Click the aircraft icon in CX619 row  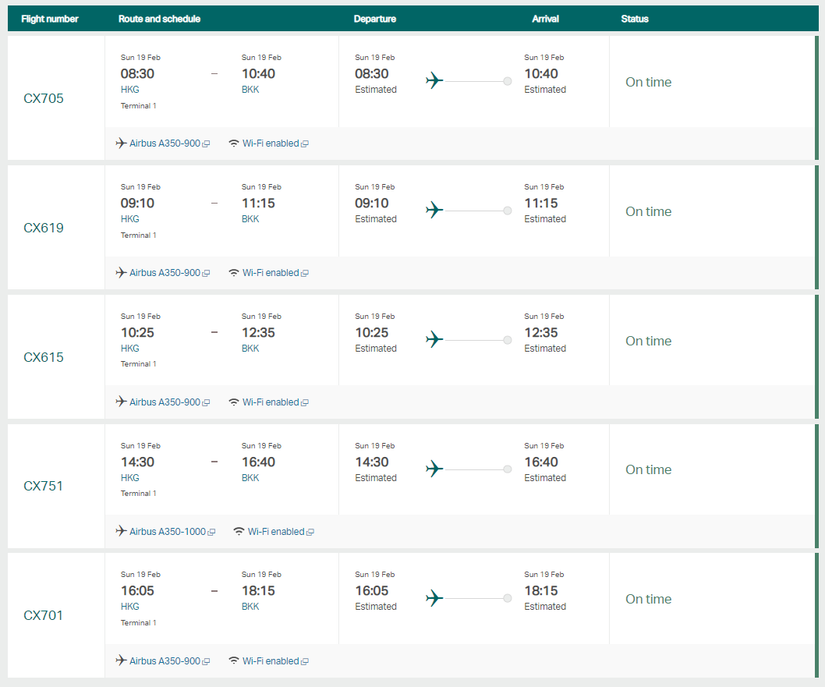click(x=121, y=272)
